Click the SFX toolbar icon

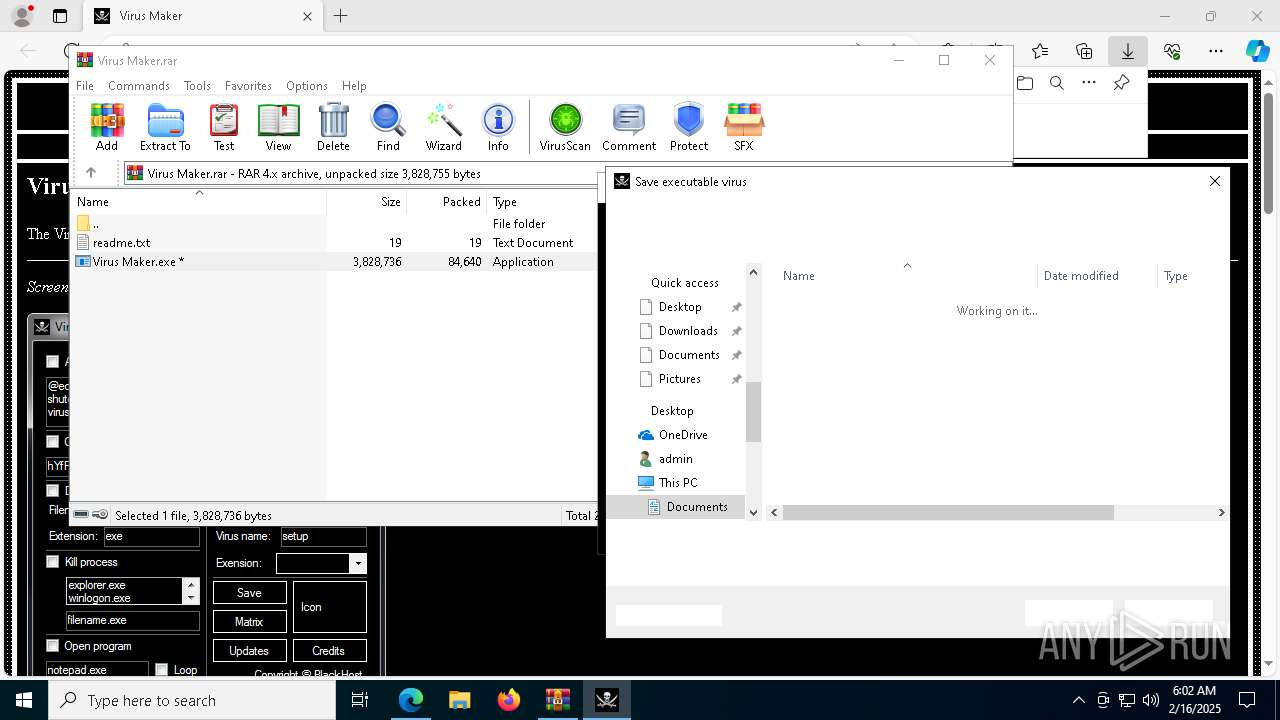pos(743,127)
